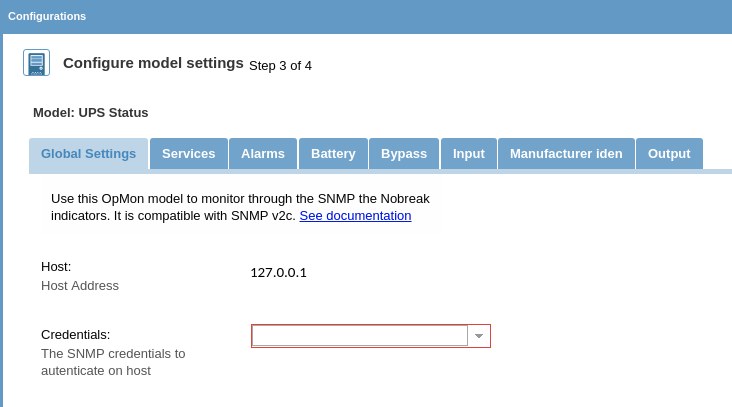Click the Configure model settings heading

(x=153, y=63)
